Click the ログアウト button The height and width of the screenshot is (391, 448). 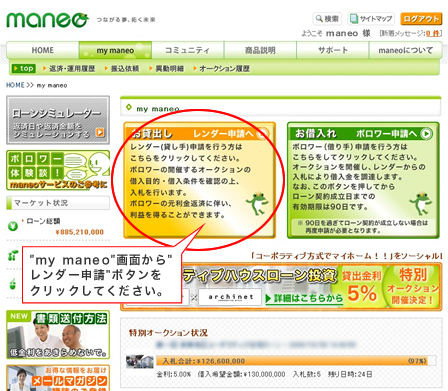pyautogui.click(x=421, y=19)
